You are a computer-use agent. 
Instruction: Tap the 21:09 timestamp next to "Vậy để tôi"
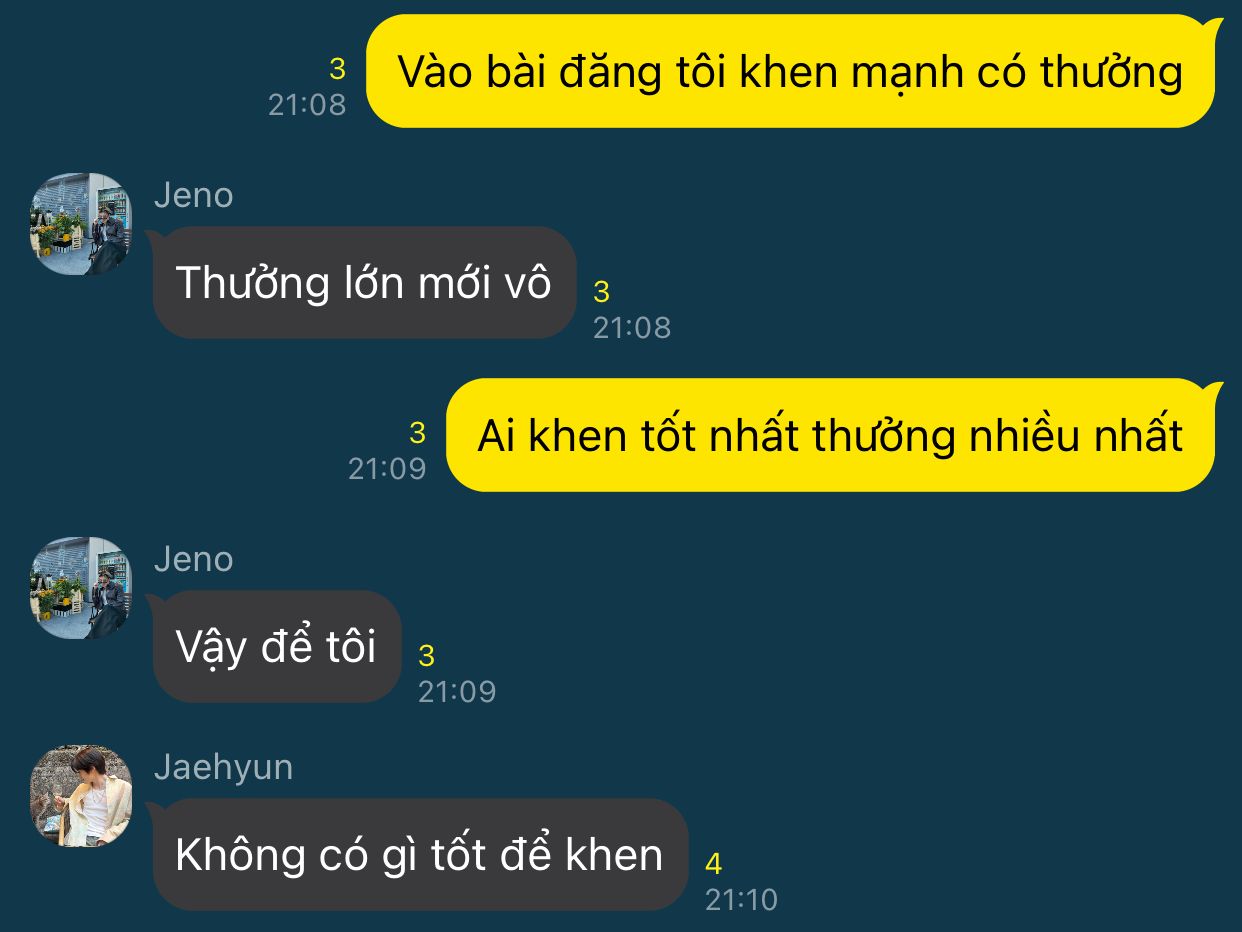(457, 691)
